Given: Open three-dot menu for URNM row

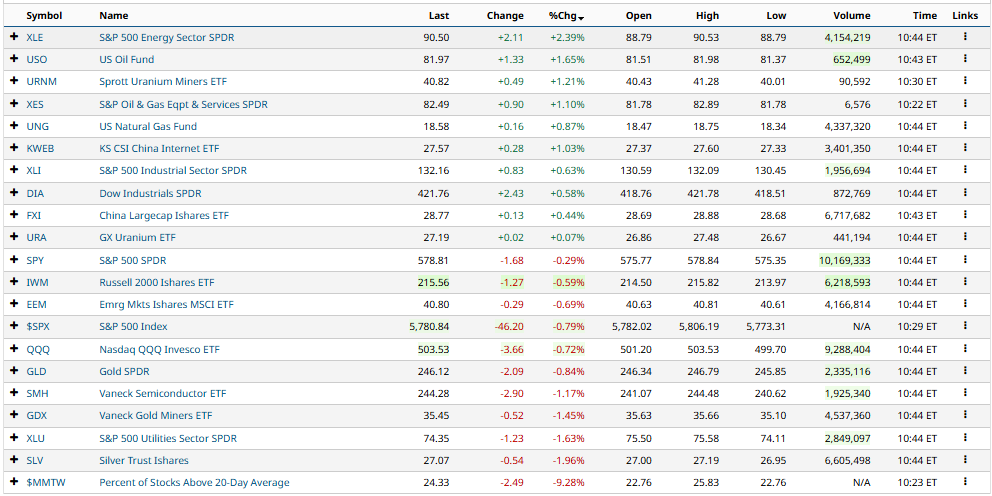Looking at the screenshot, I should click(965, 82).
